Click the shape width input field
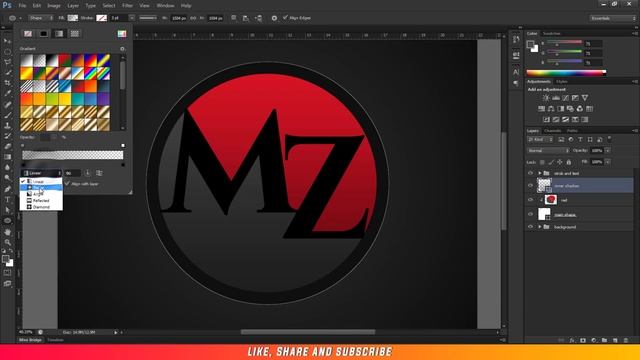The width and height of the screenshot is (640, 360). (178, 18)
